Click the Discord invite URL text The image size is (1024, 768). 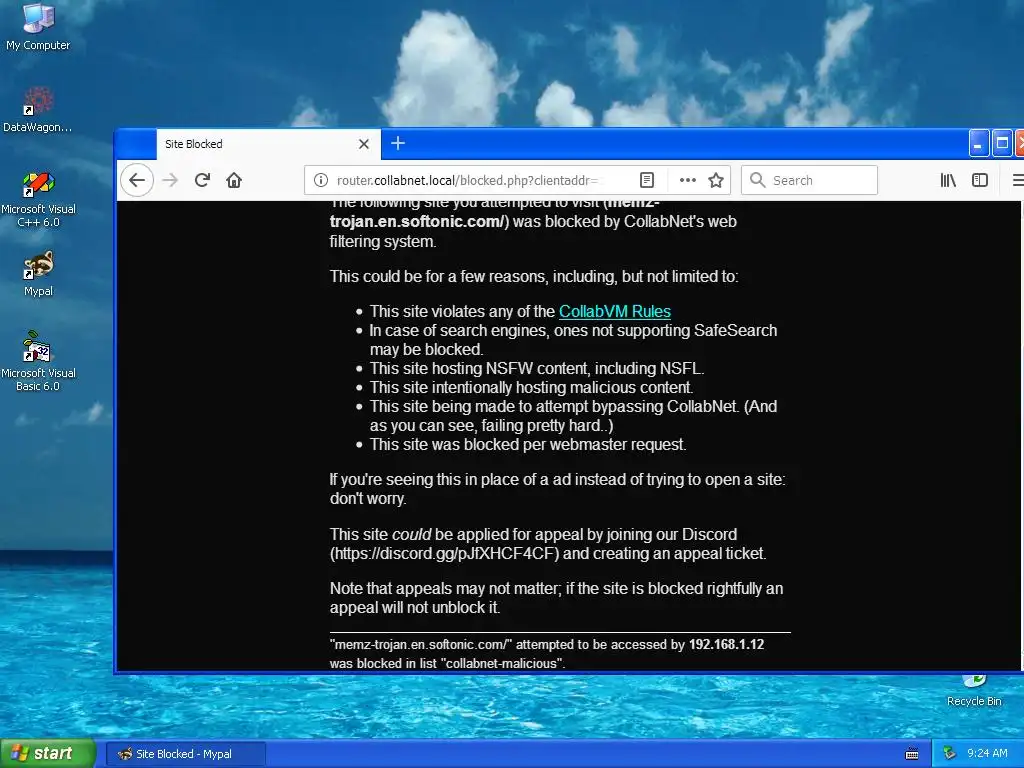[445, 554]
